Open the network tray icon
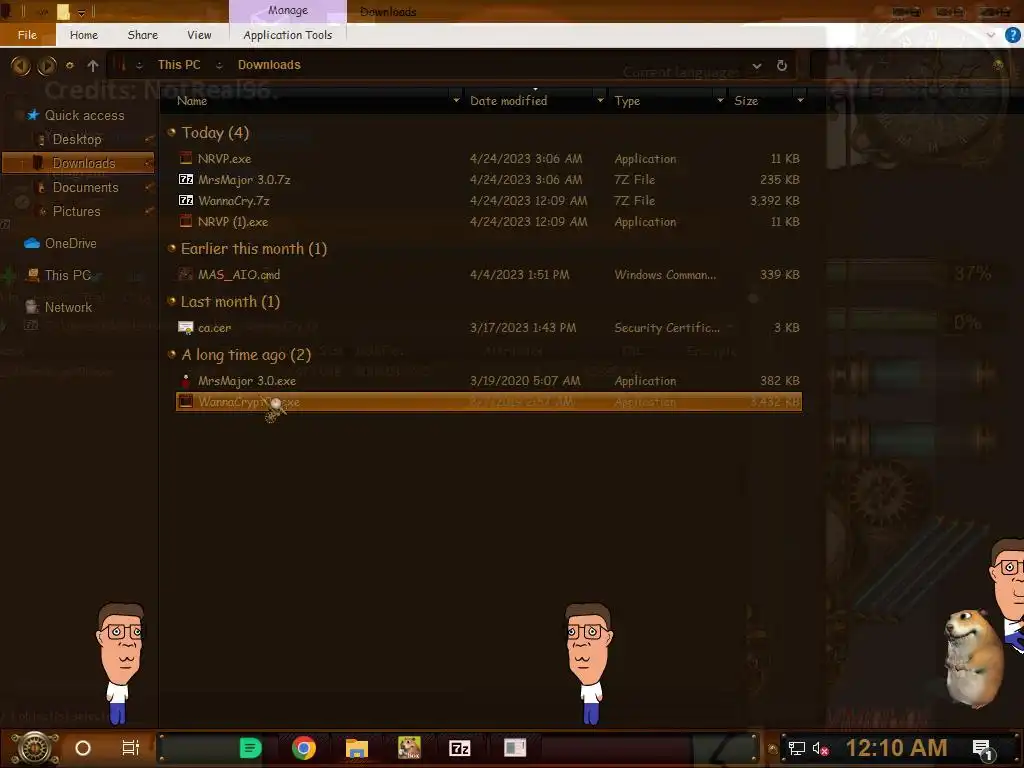The height and width of the screenshot is (768, 1024). (x=796, y=748)
